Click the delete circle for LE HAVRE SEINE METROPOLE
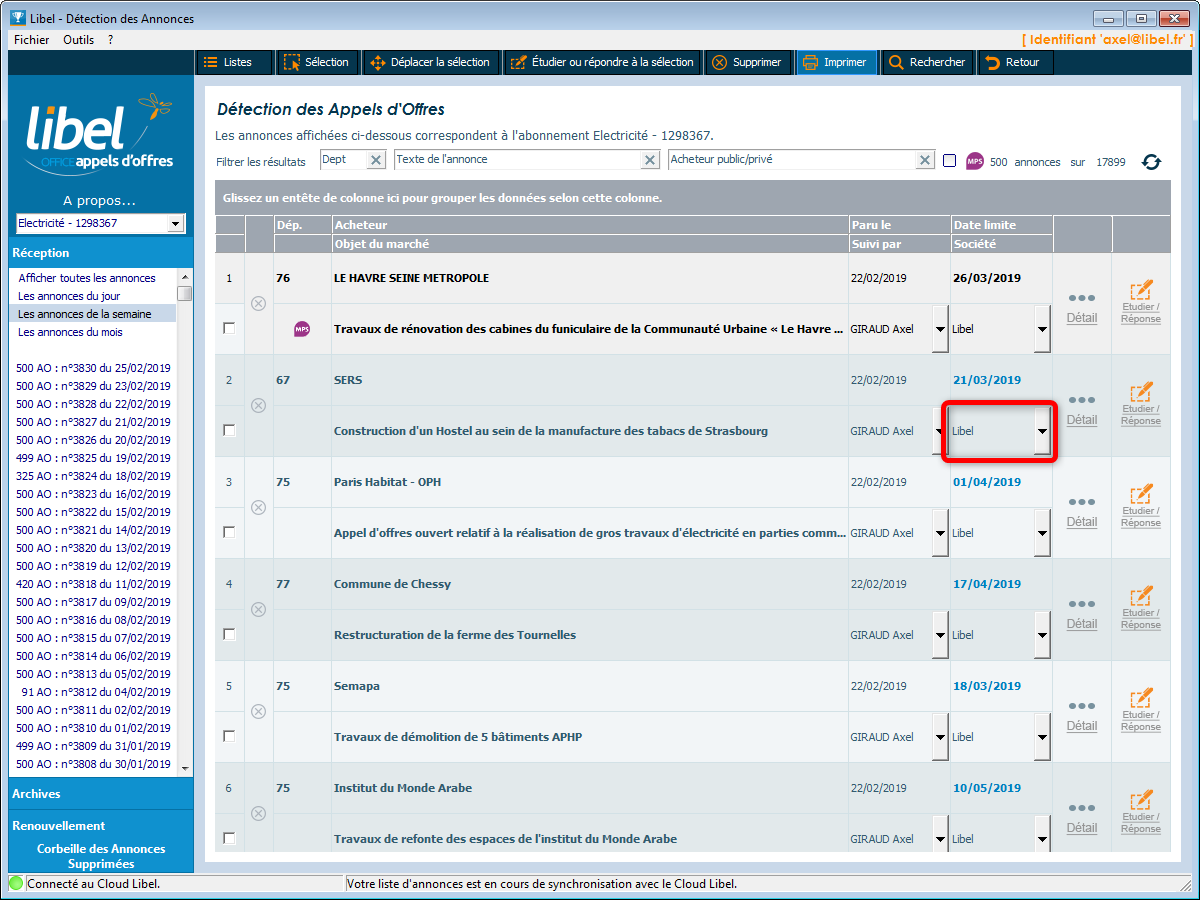Viewport: 1200px width, 900px height. [258, 303]
